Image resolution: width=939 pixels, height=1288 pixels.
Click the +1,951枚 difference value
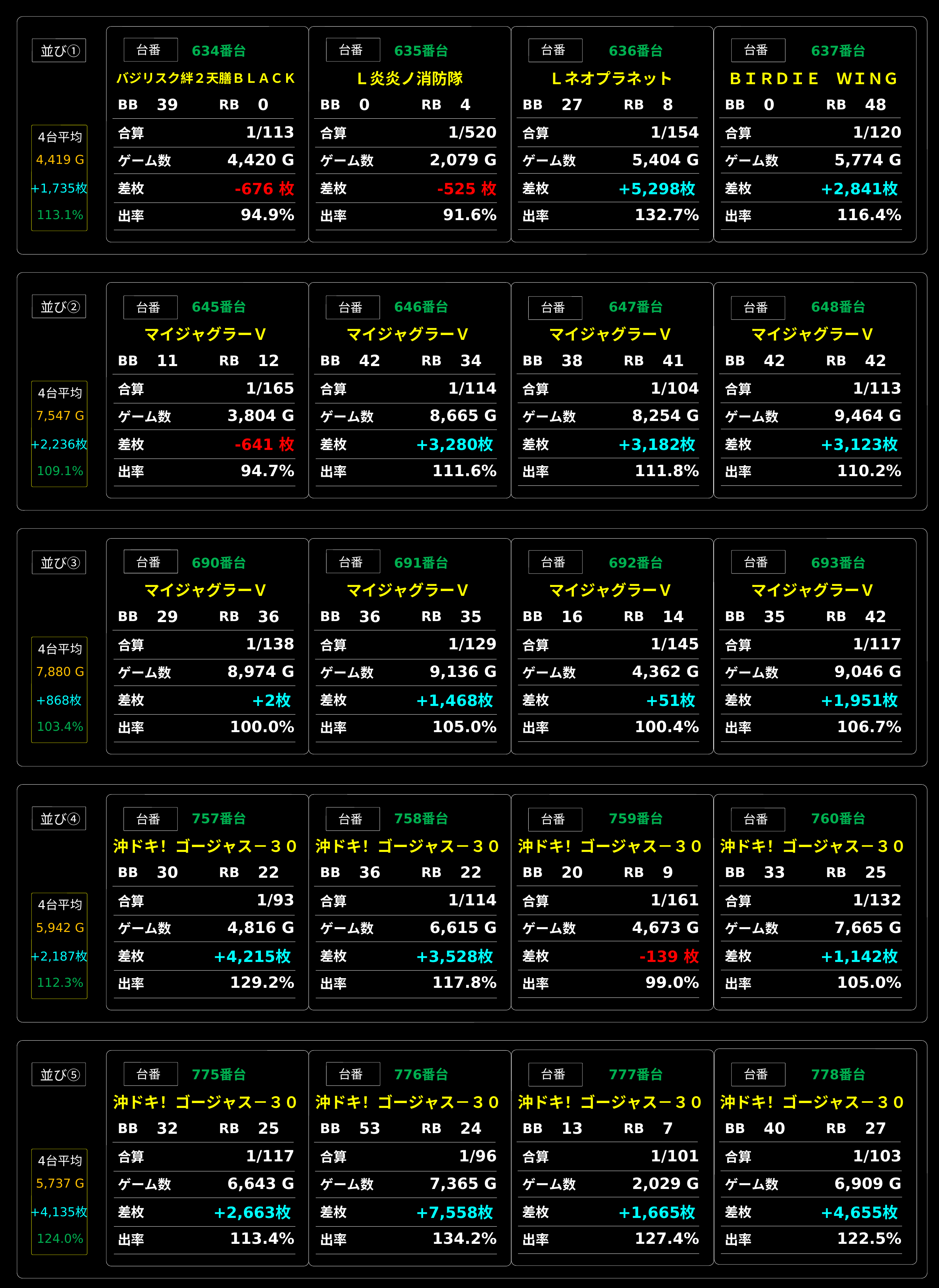[859, 700]
